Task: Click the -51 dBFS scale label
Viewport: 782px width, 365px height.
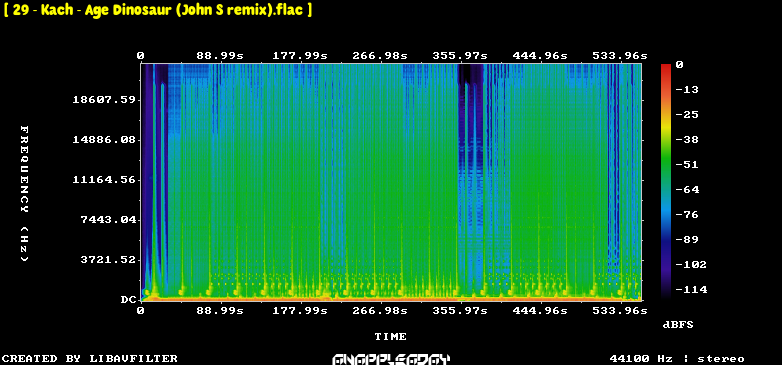Action: pos(687,165)
